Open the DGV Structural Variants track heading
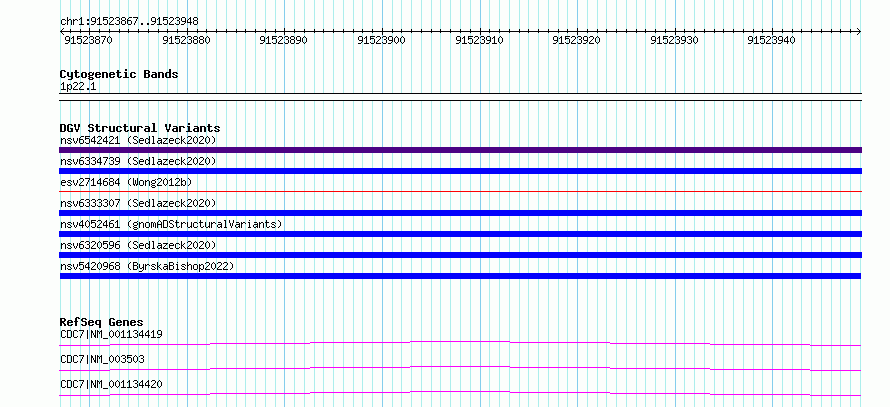890x407 pixels. [x=140, y=128]
